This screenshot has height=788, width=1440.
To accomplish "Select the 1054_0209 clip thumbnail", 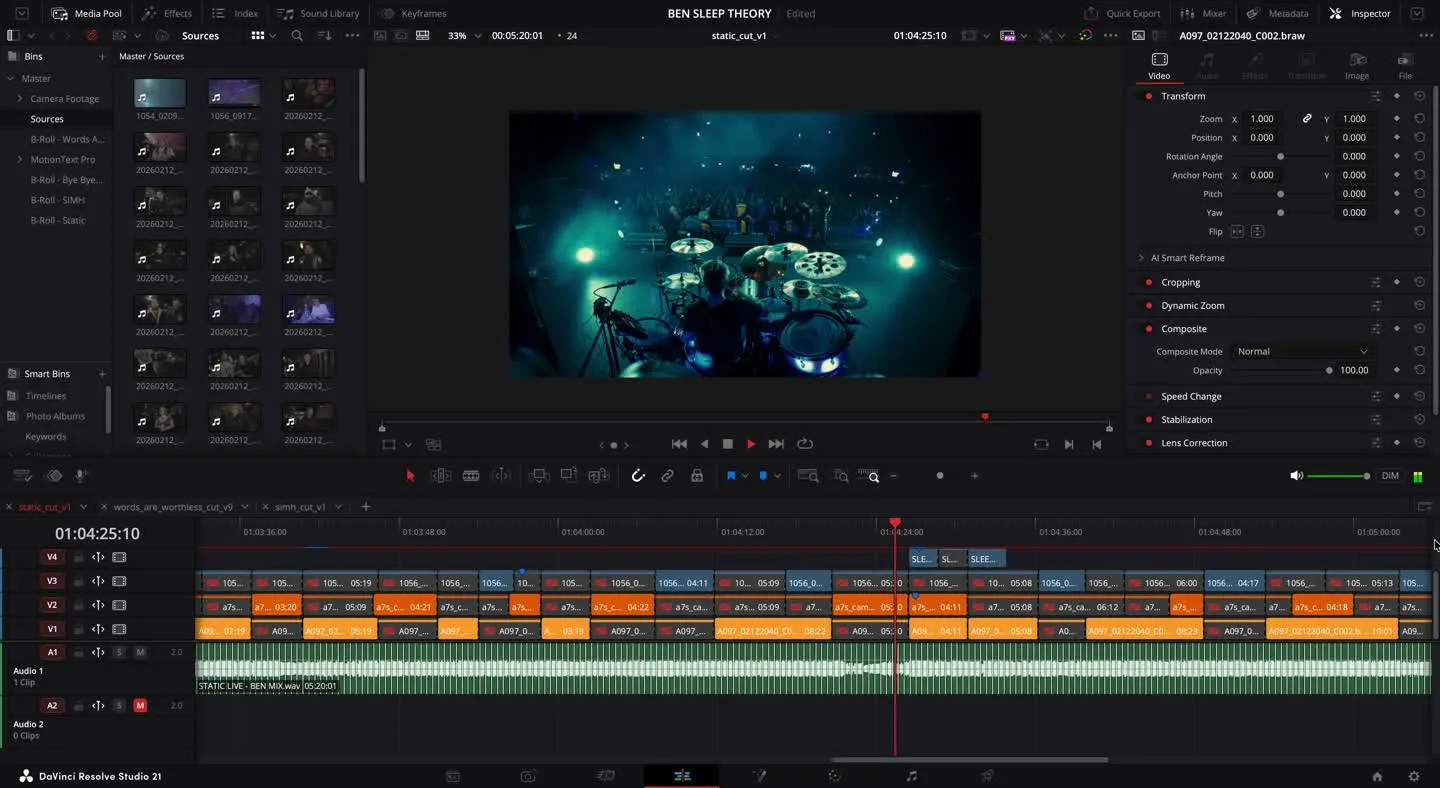I will (160, 94).
